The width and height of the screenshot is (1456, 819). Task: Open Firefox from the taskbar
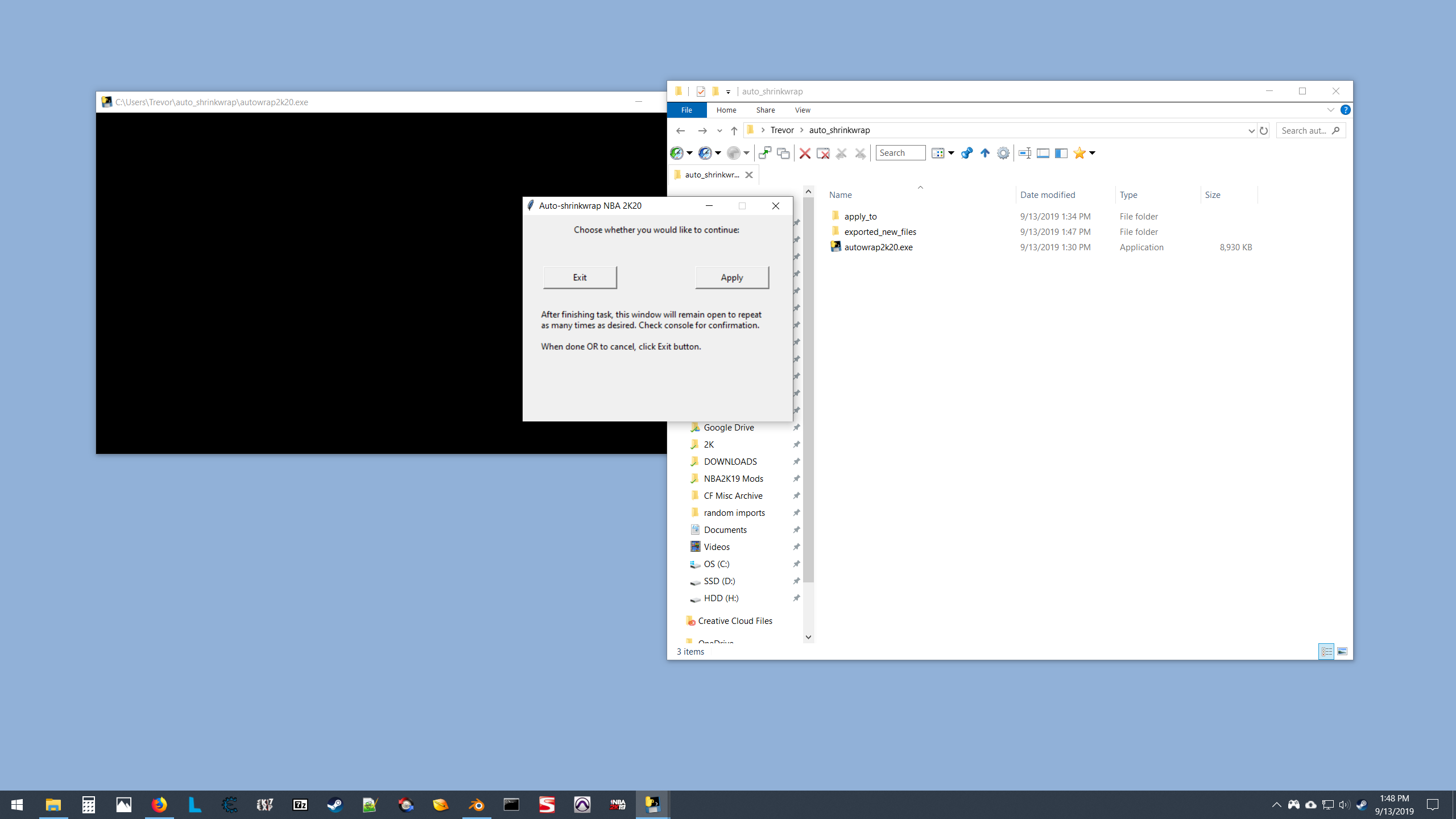[159, 805]
